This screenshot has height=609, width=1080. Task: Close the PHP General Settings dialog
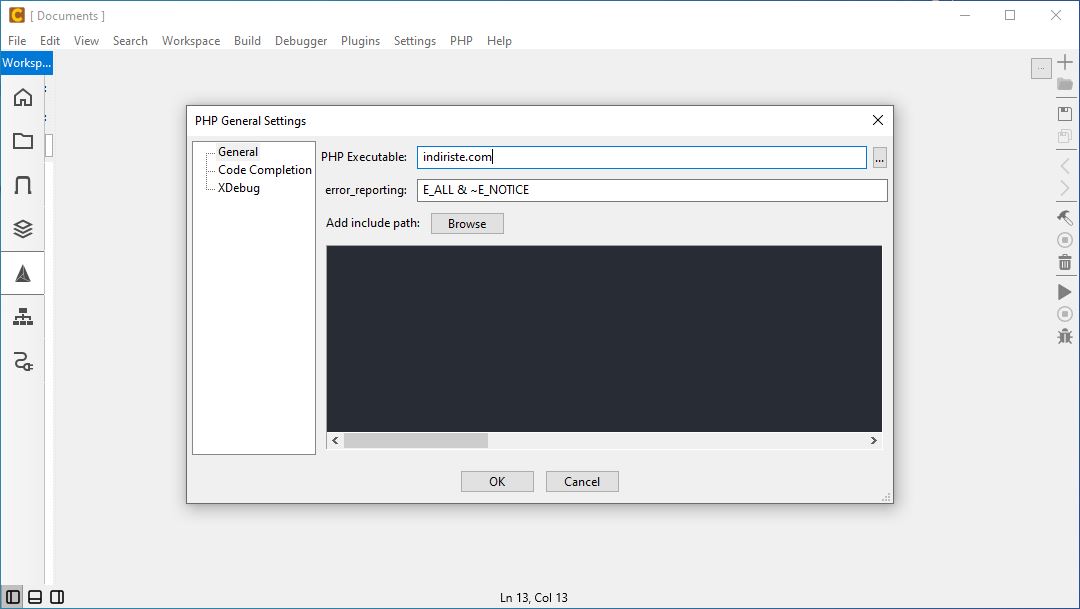878,120
